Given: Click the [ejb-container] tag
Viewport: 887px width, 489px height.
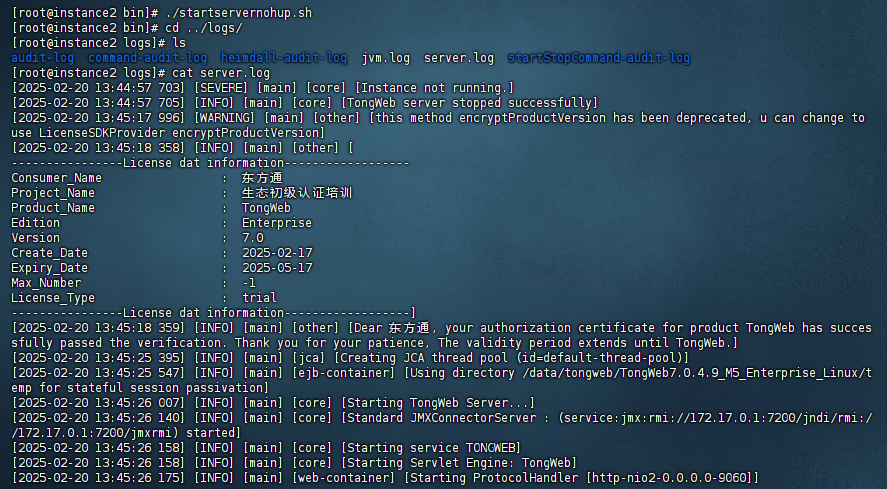Looking at the screenshot, I should (x=343, y=372).
